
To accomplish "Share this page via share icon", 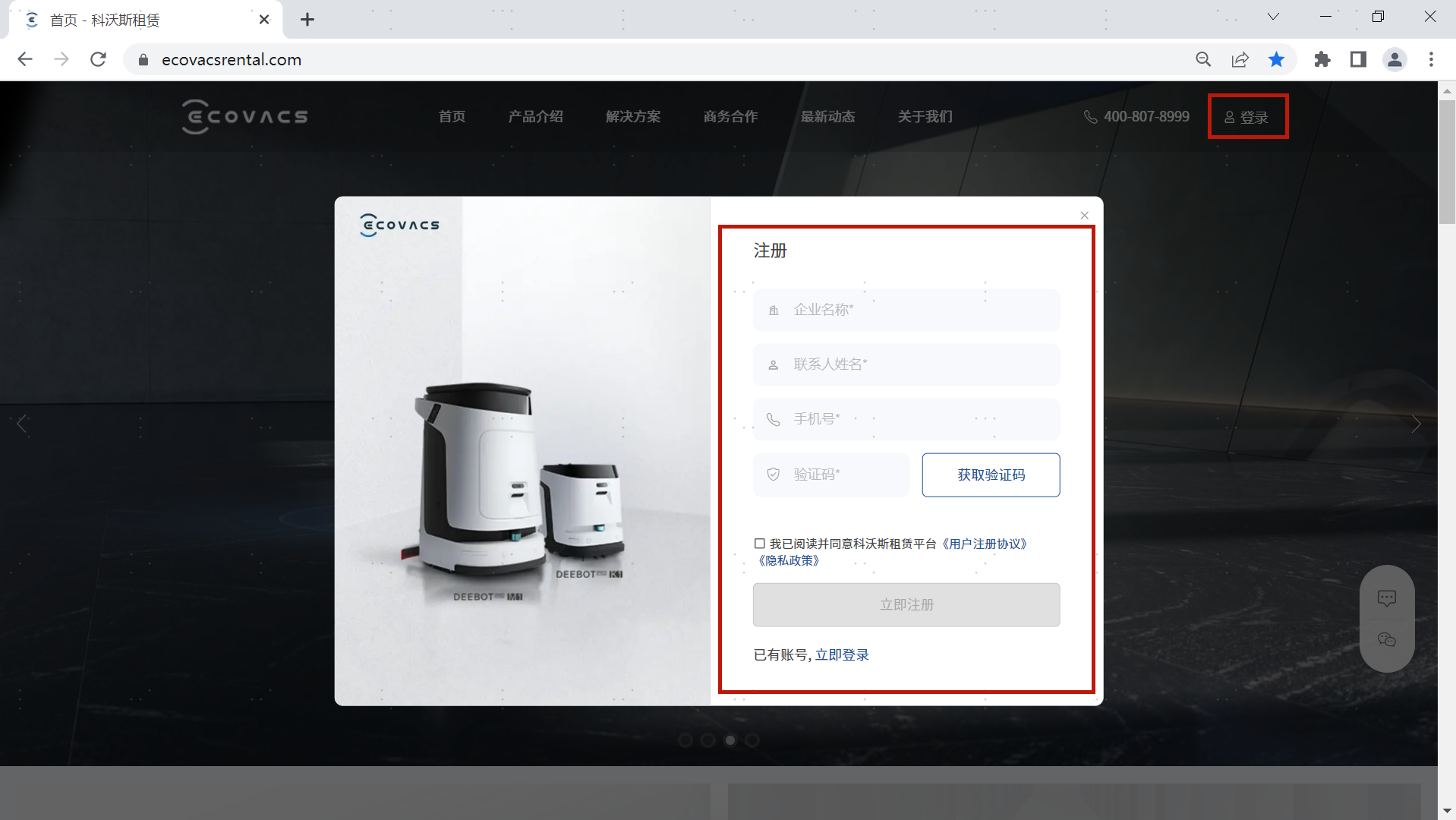I will click(x=1240, y=59).
